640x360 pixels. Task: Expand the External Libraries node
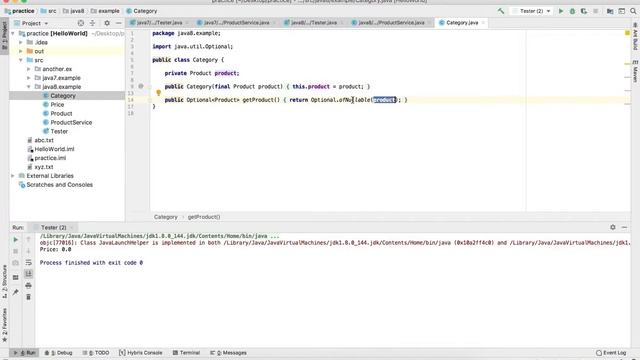coord(13,176)
